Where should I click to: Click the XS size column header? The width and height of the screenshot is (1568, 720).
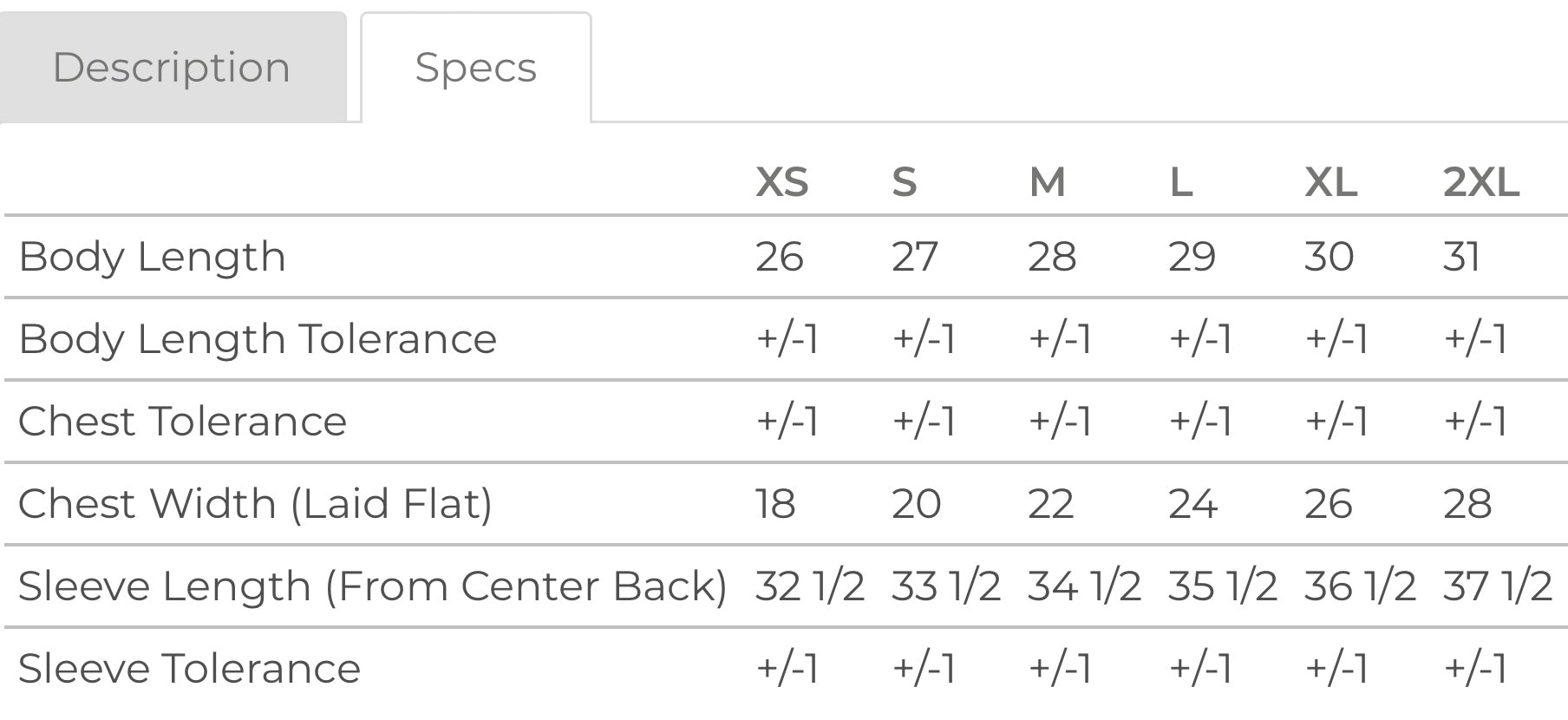click(781, 182)
